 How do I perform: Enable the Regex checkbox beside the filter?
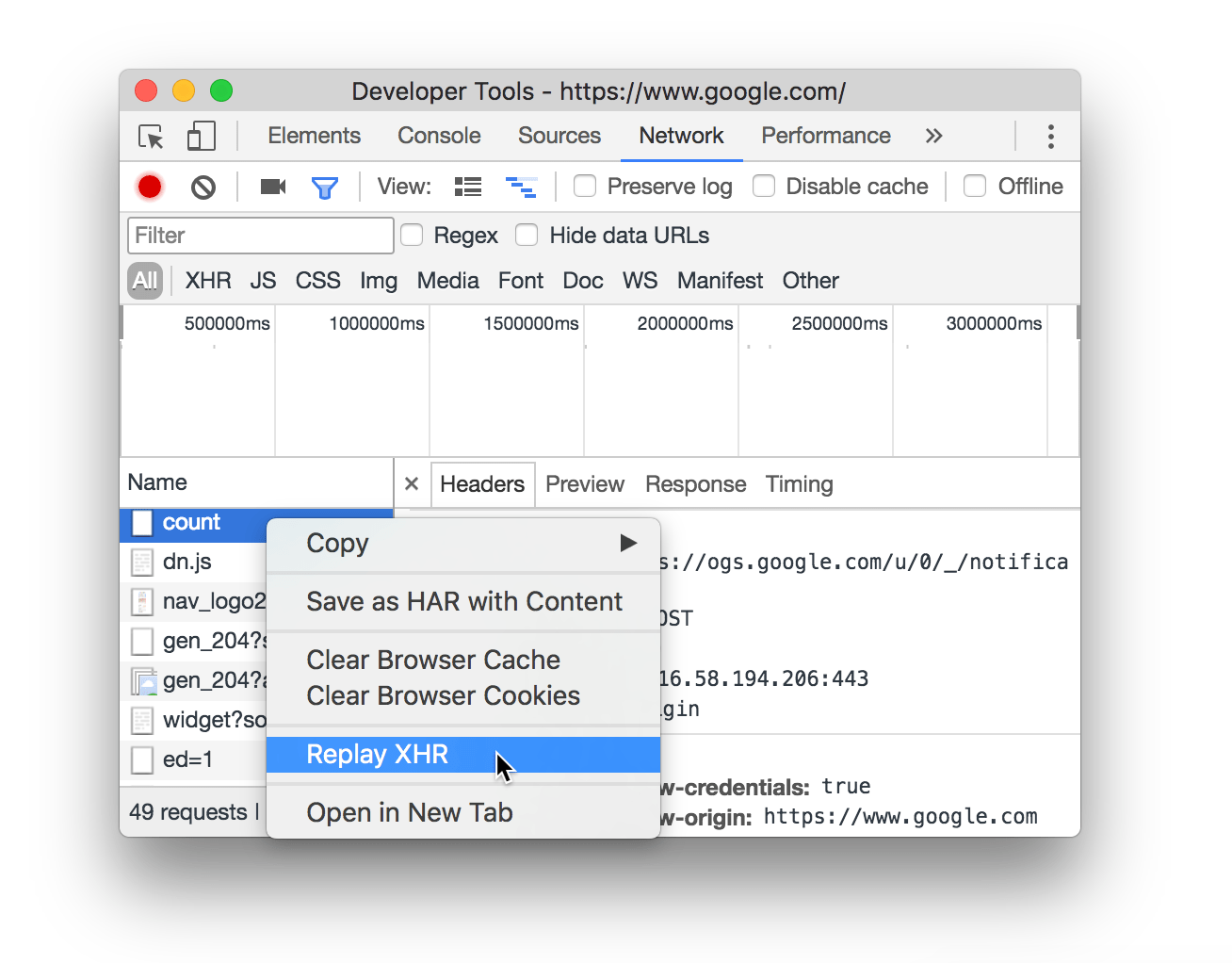[412, 235]
